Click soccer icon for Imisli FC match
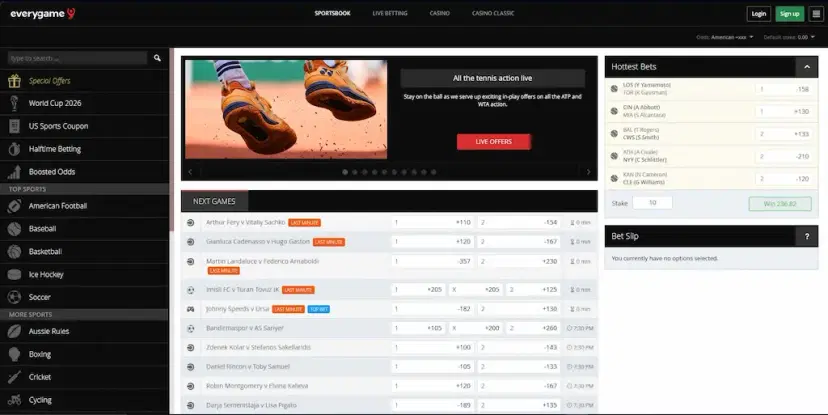The width and height of the screenshot is (828, 415). pos(191,290)
